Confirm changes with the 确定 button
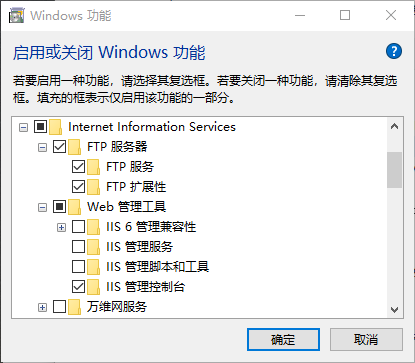Viewport: 415px width, 363px height. tap(283, 340)
